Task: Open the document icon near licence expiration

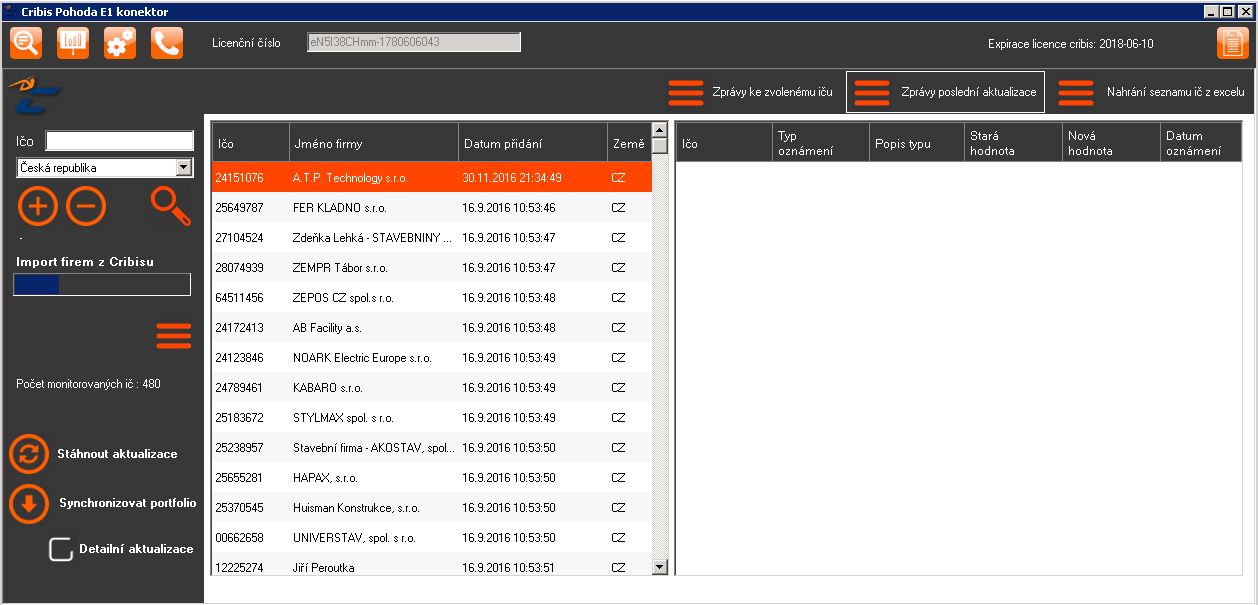Action: [x=1233, y=43]
